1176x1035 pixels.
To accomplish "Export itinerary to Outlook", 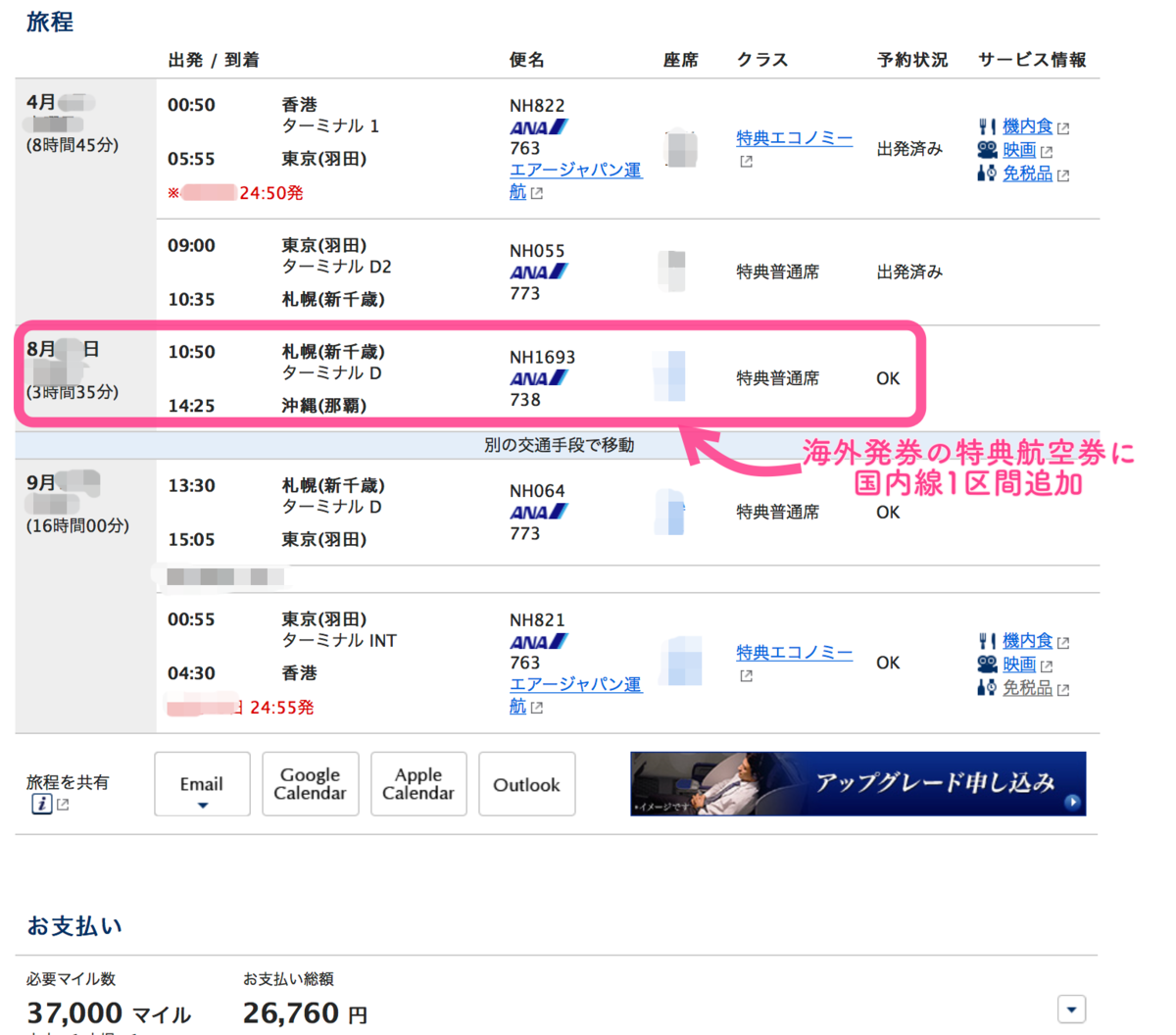I will pyautogui.click(x=526, y=784).
